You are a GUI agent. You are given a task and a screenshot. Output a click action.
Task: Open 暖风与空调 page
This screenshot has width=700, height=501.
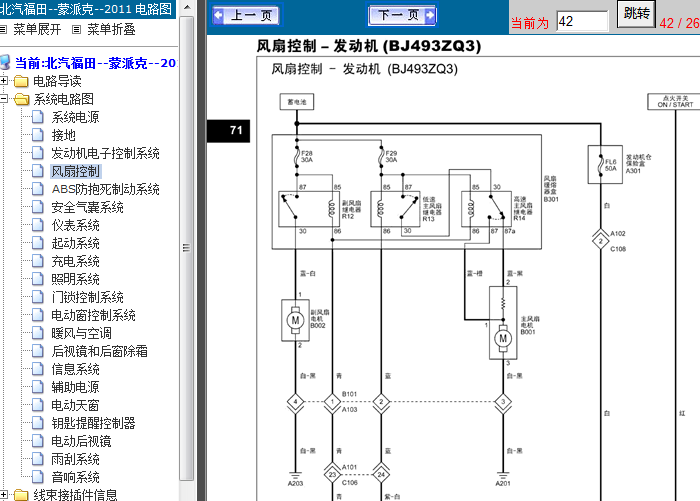point(81,333)
